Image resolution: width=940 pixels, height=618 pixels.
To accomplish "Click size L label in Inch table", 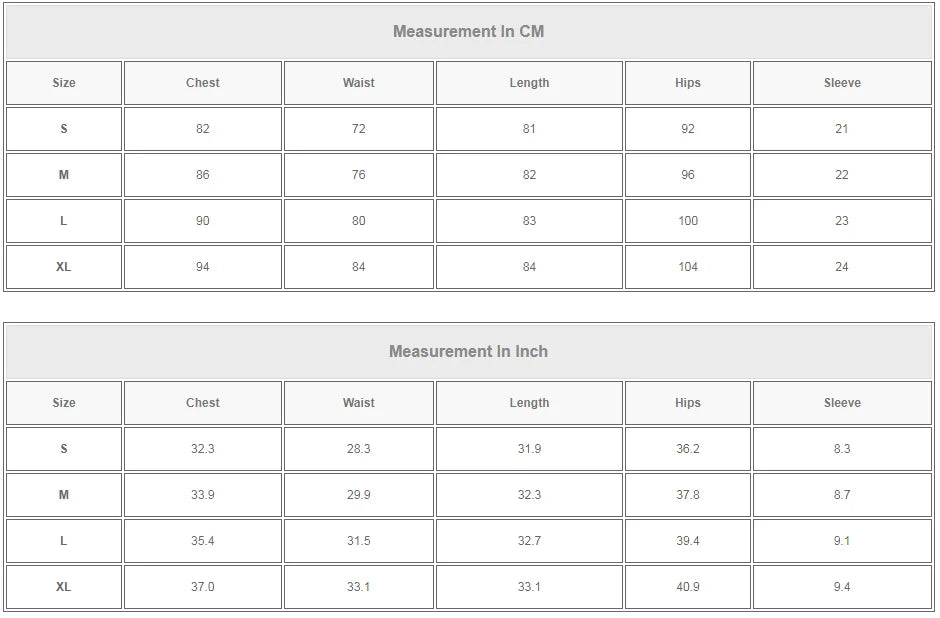I will pyautogui.click(x=63, y=541).
